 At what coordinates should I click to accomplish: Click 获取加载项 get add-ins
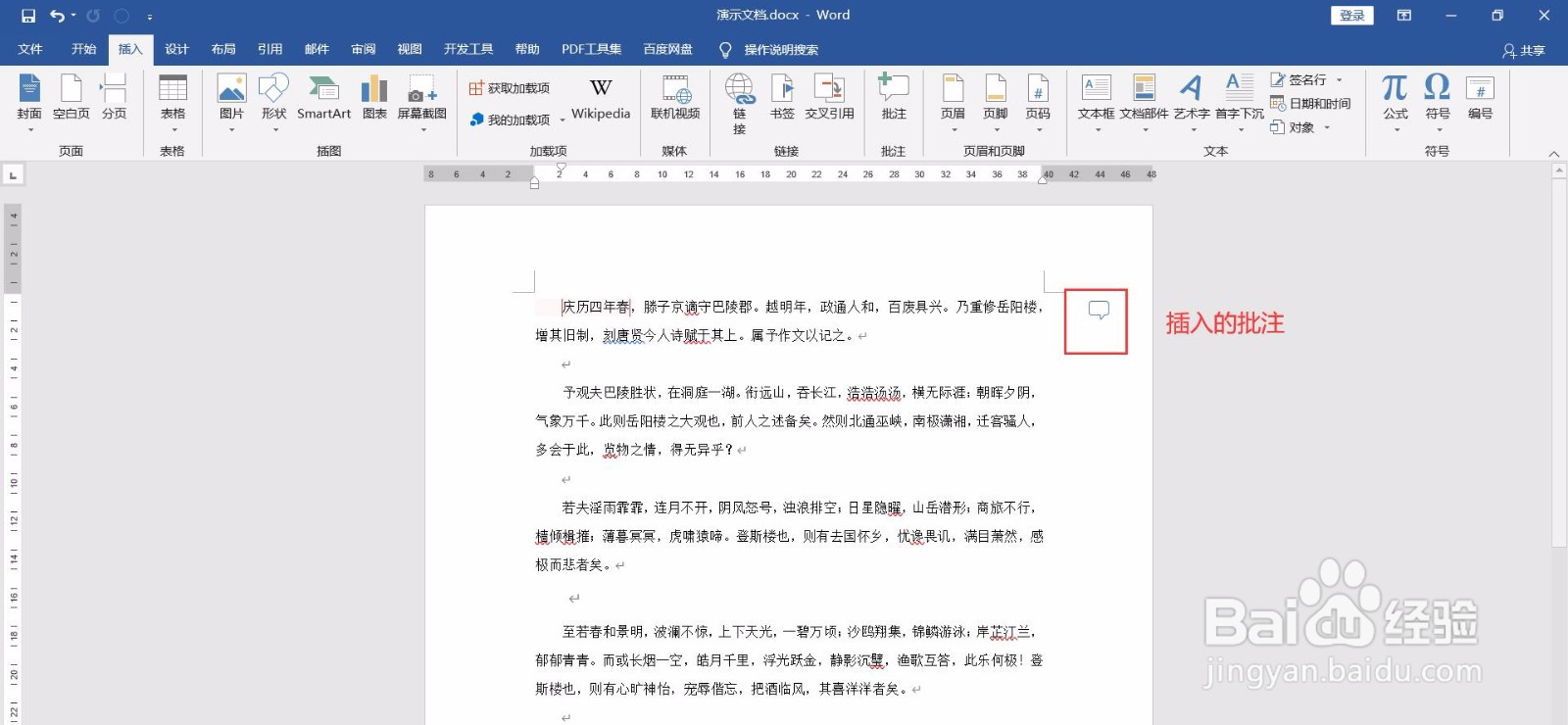pyautogui.click(x=509, y=88)
